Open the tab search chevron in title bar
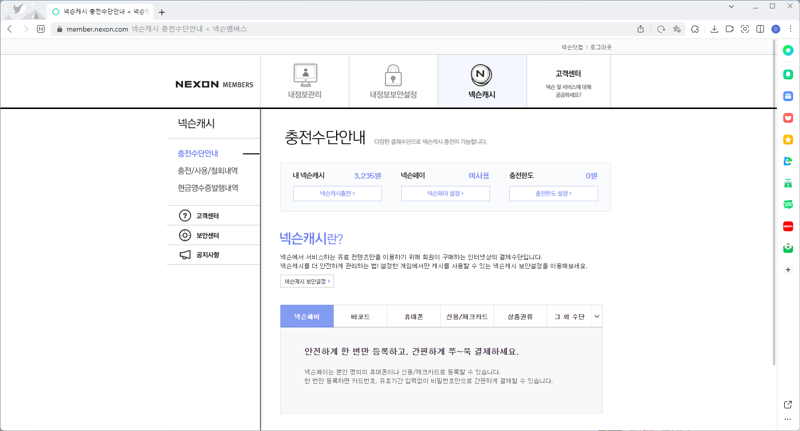This screenshot has height=431, width=800. (x=731, y=7)
